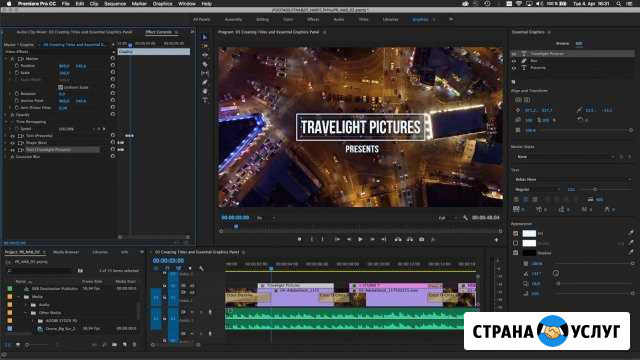Click the New Layer icon in Essential Graphics
The width and height of the screenshot is (640, 360).
pyautogui.click(x=513, y=82)
